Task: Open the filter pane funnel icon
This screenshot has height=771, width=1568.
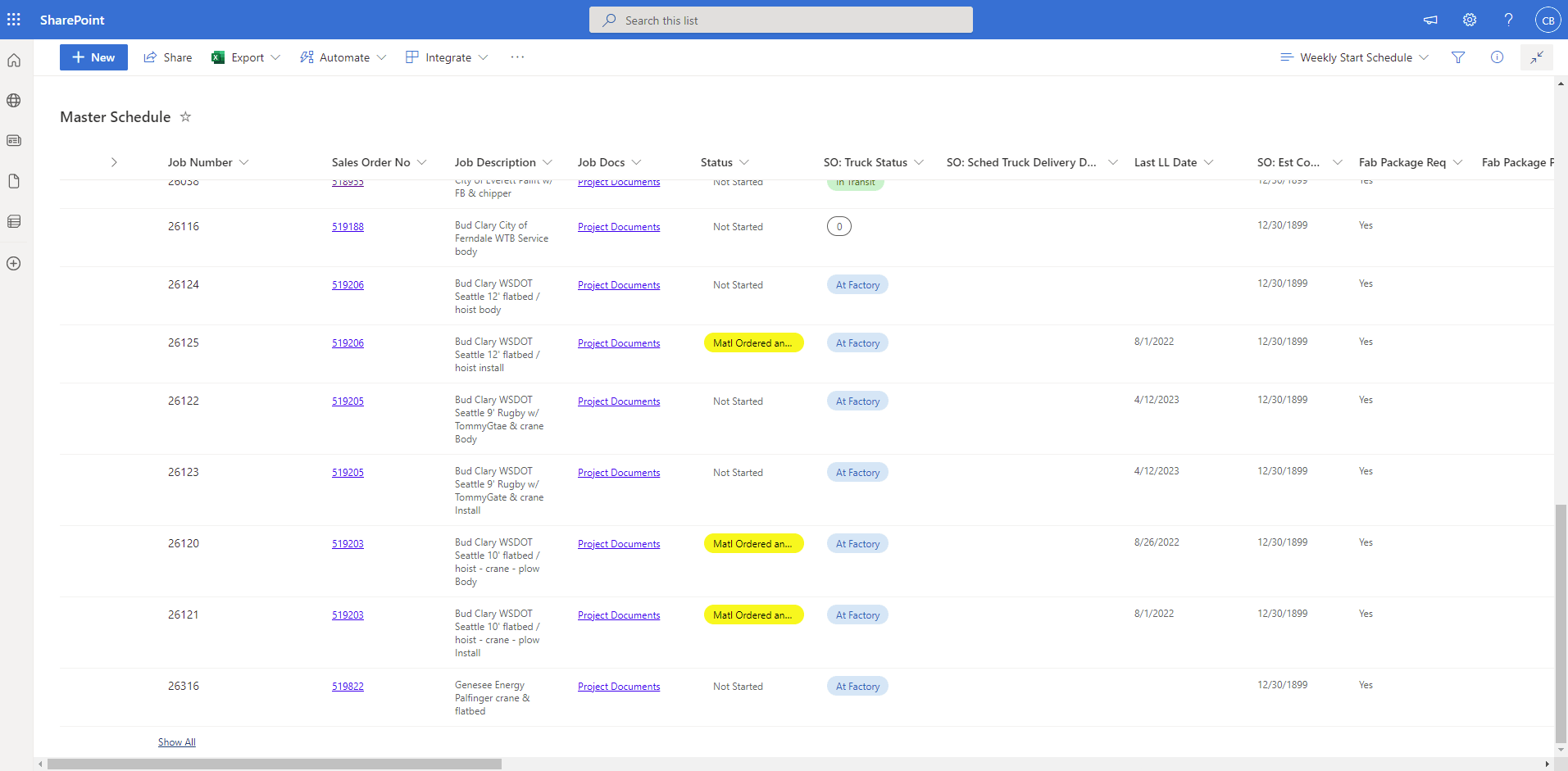Action: pyautogui.click(x=1458, y=57)
